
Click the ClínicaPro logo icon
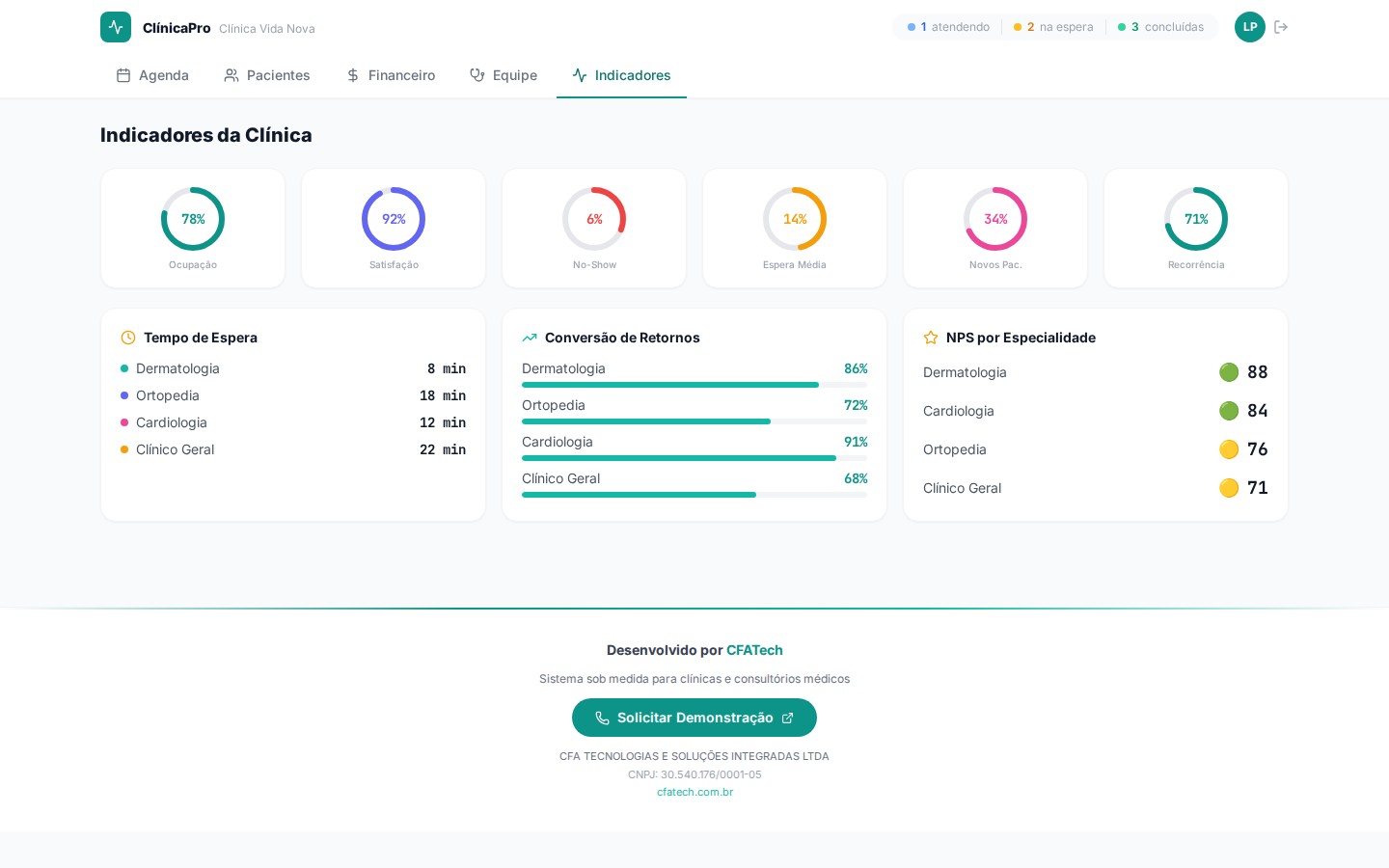click(x=116, y=27)
